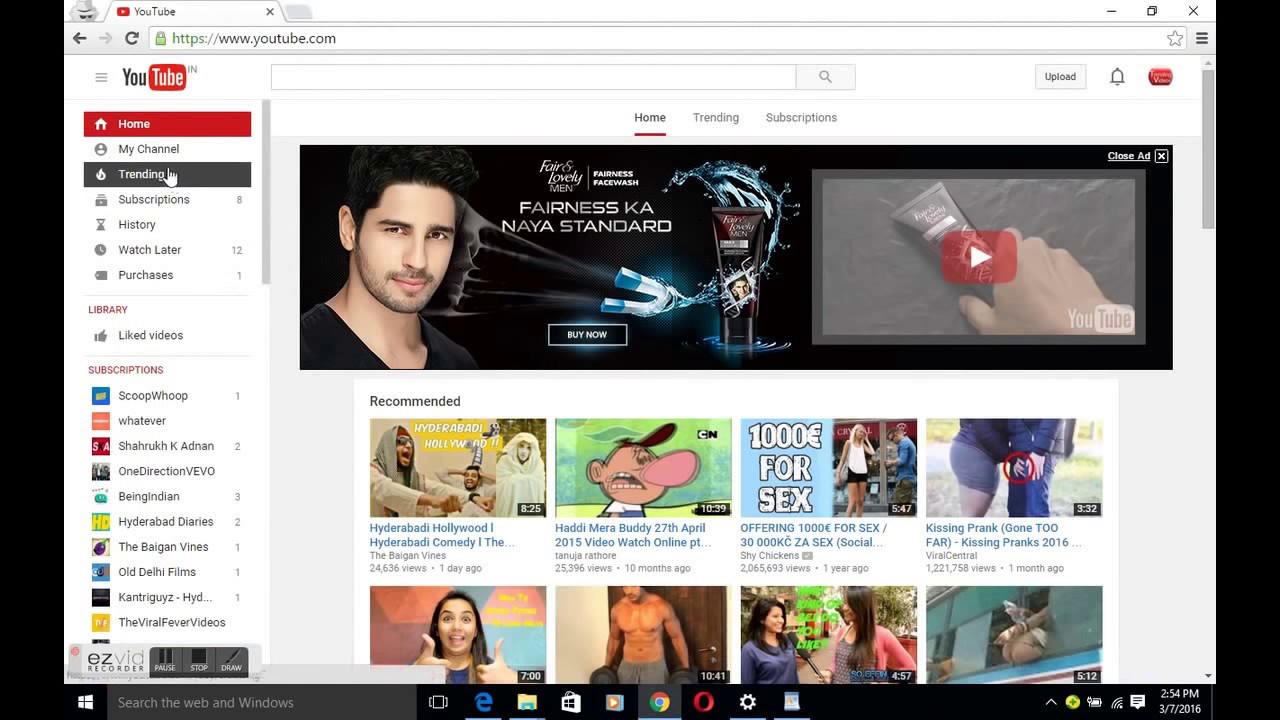This screenshot has width=1280, height=720.
Task: Click the secure lock icon in address bar
Action: click(x=159, y=38)
